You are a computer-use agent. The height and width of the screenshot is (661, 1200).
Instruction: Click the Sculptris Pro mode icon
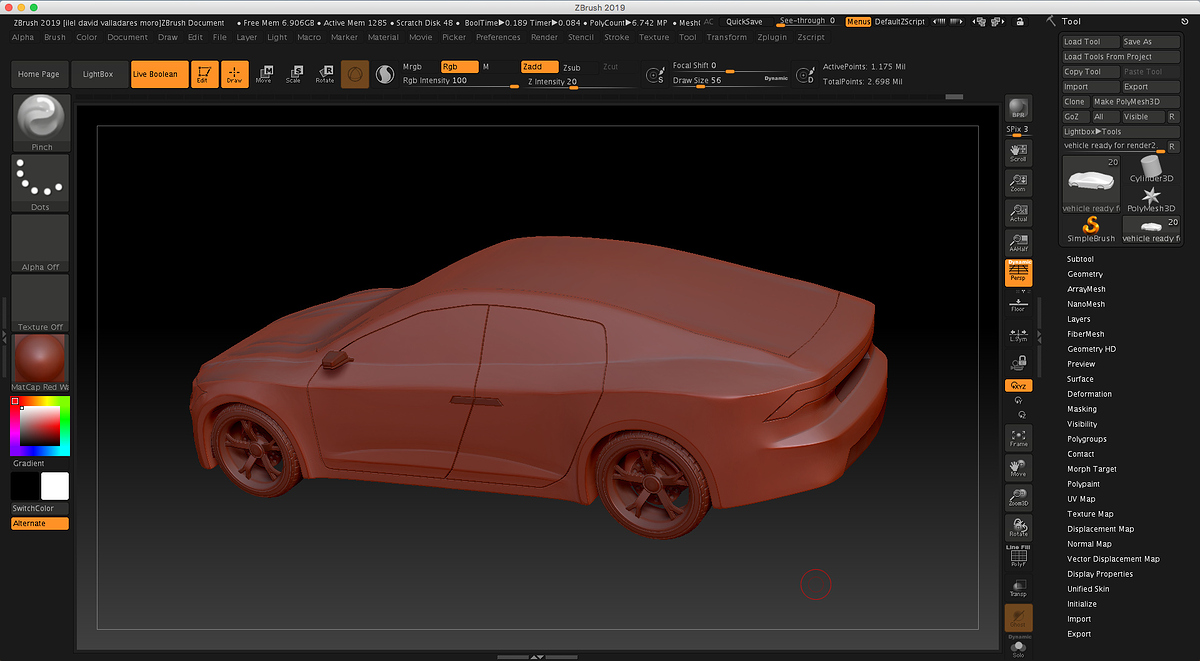(384, 74)
